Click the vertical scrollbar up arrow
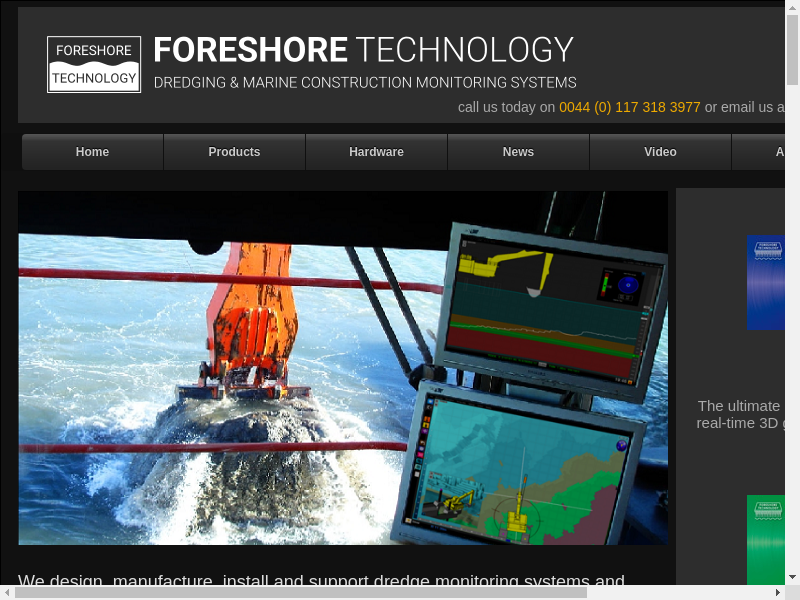800x600 pixels. coord(792,8)
